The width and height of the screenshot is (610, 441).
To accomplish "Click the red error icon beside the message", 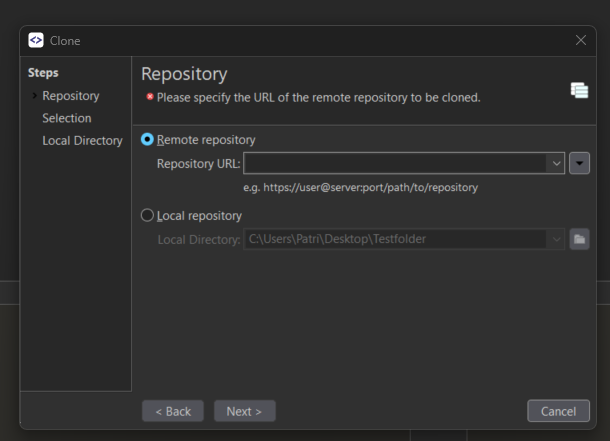I will click(x=149, y=98).
